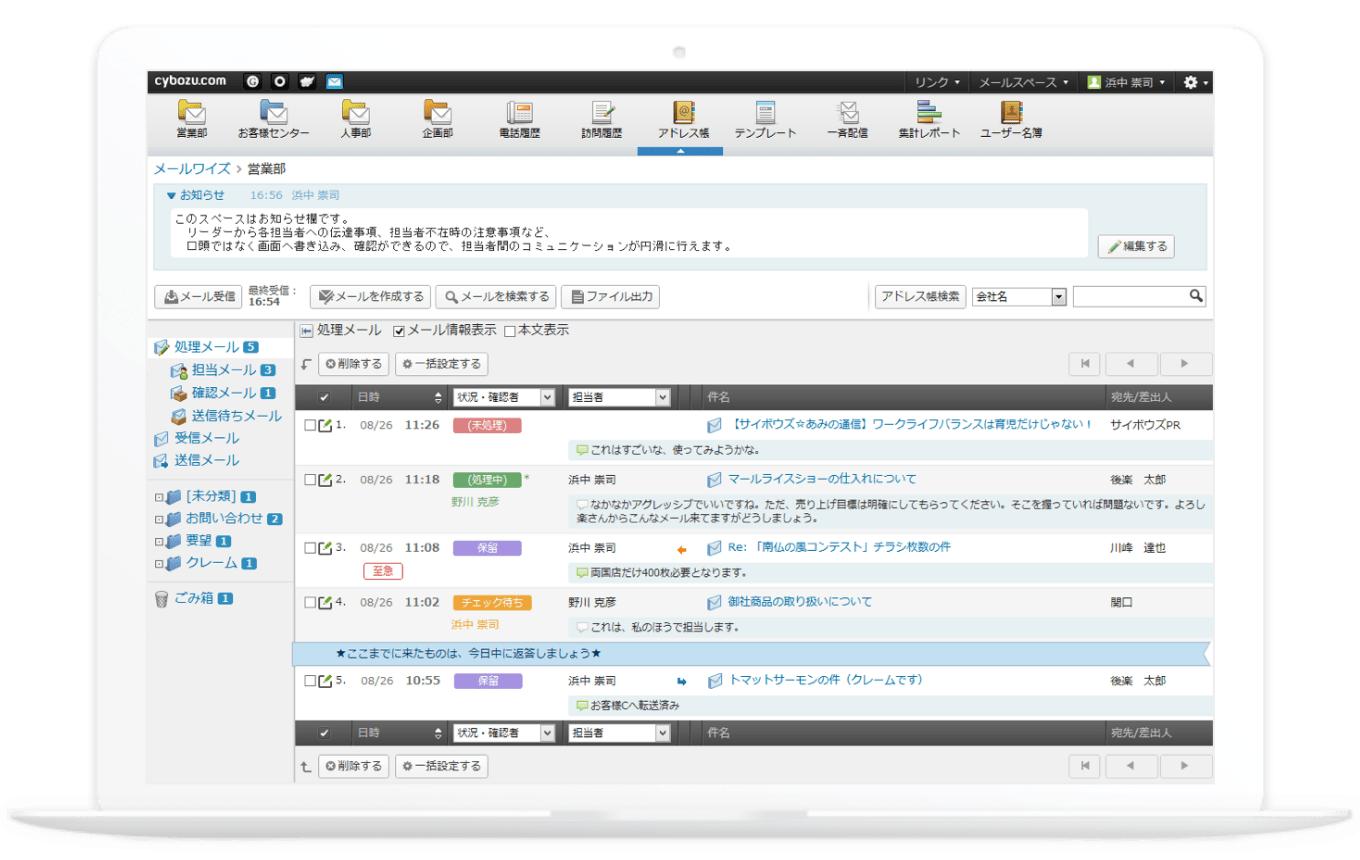The width and height of the screenshot is (1360, 860).
Task: Open the ユーザー名簿 directory icon
Action: (x=1011, y=112)
